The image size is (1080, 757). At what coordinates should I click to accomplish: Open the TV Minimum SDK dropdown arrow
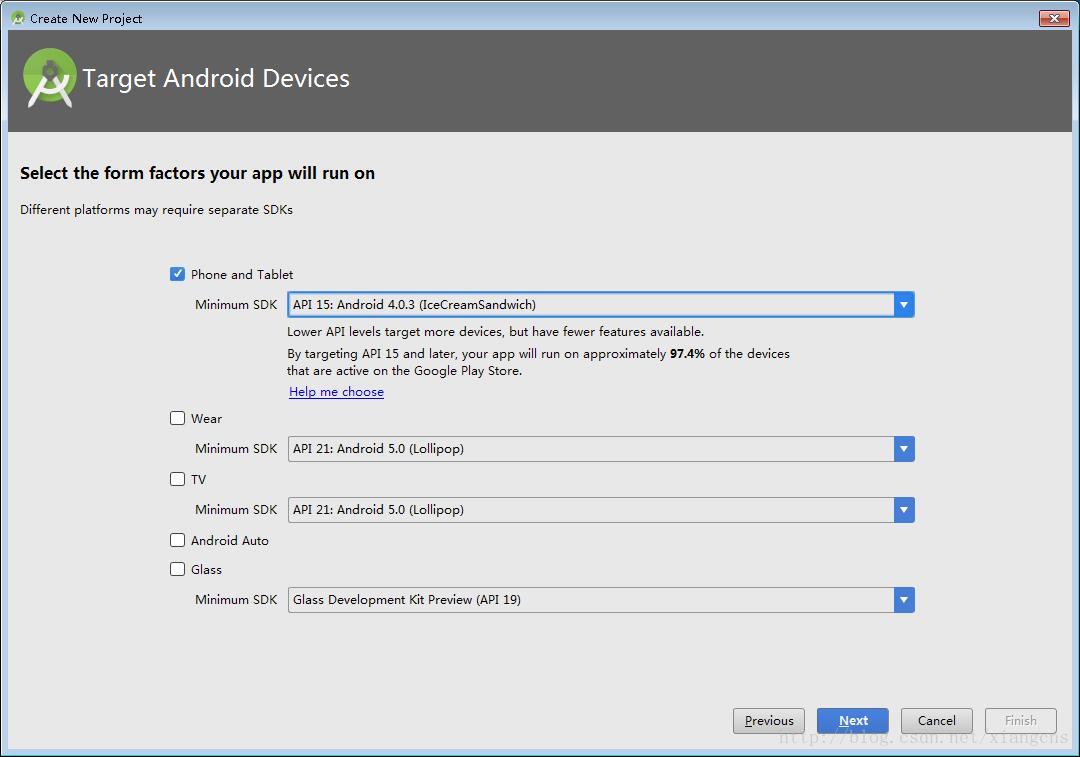click(x=904, y=510)
